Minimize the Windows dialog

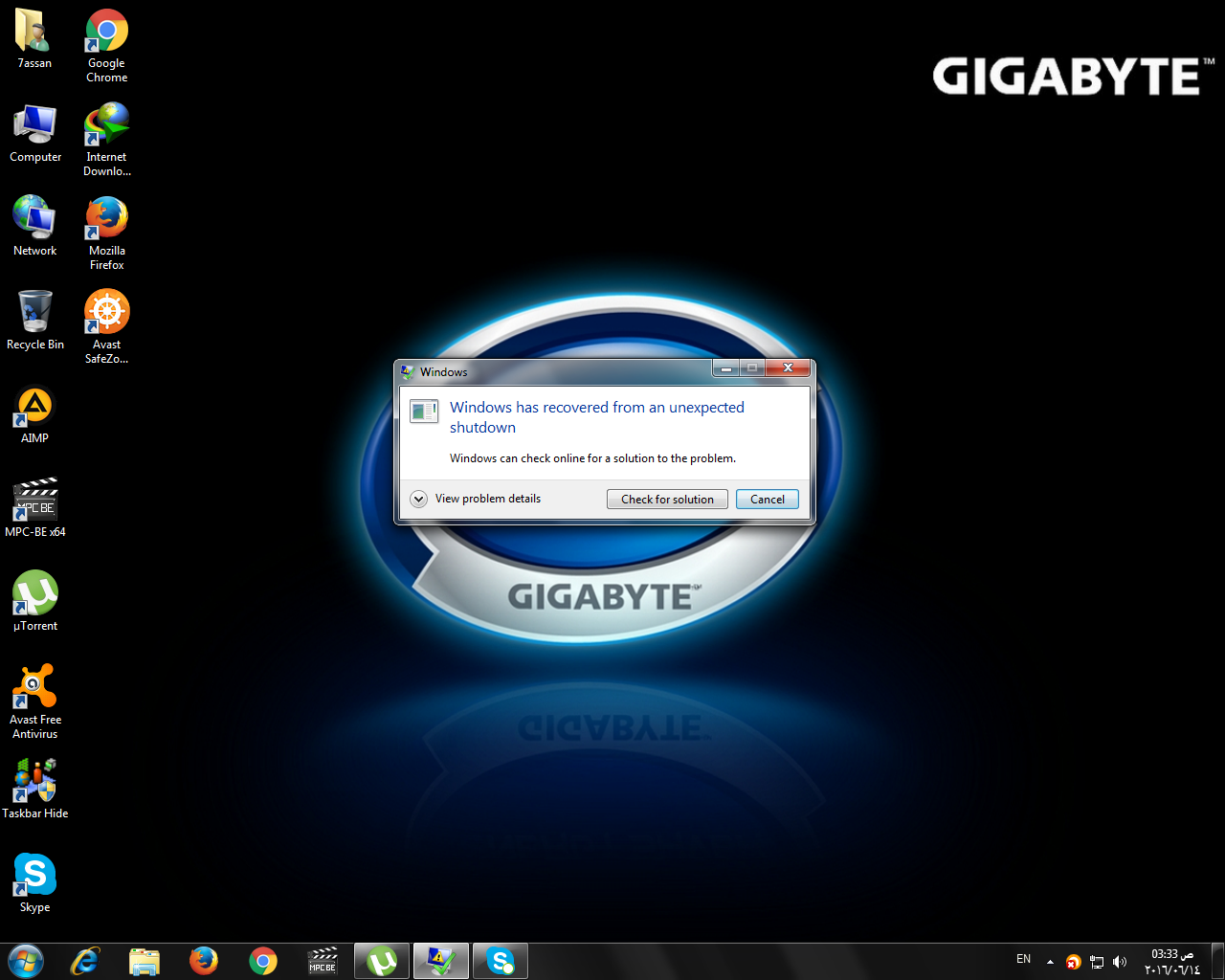[726, 368]
